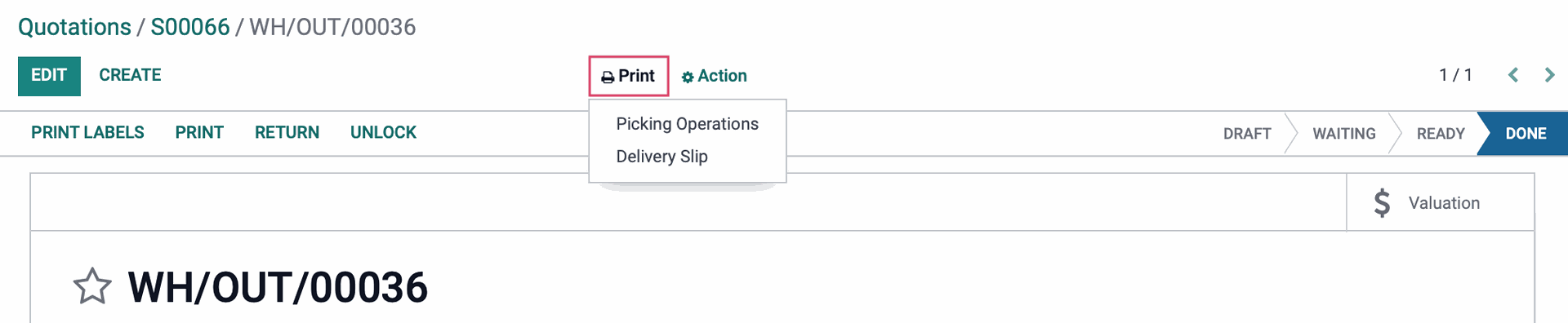
Task: Click the RETURN button
Action: pyautogui.click(x=287, y=132)
